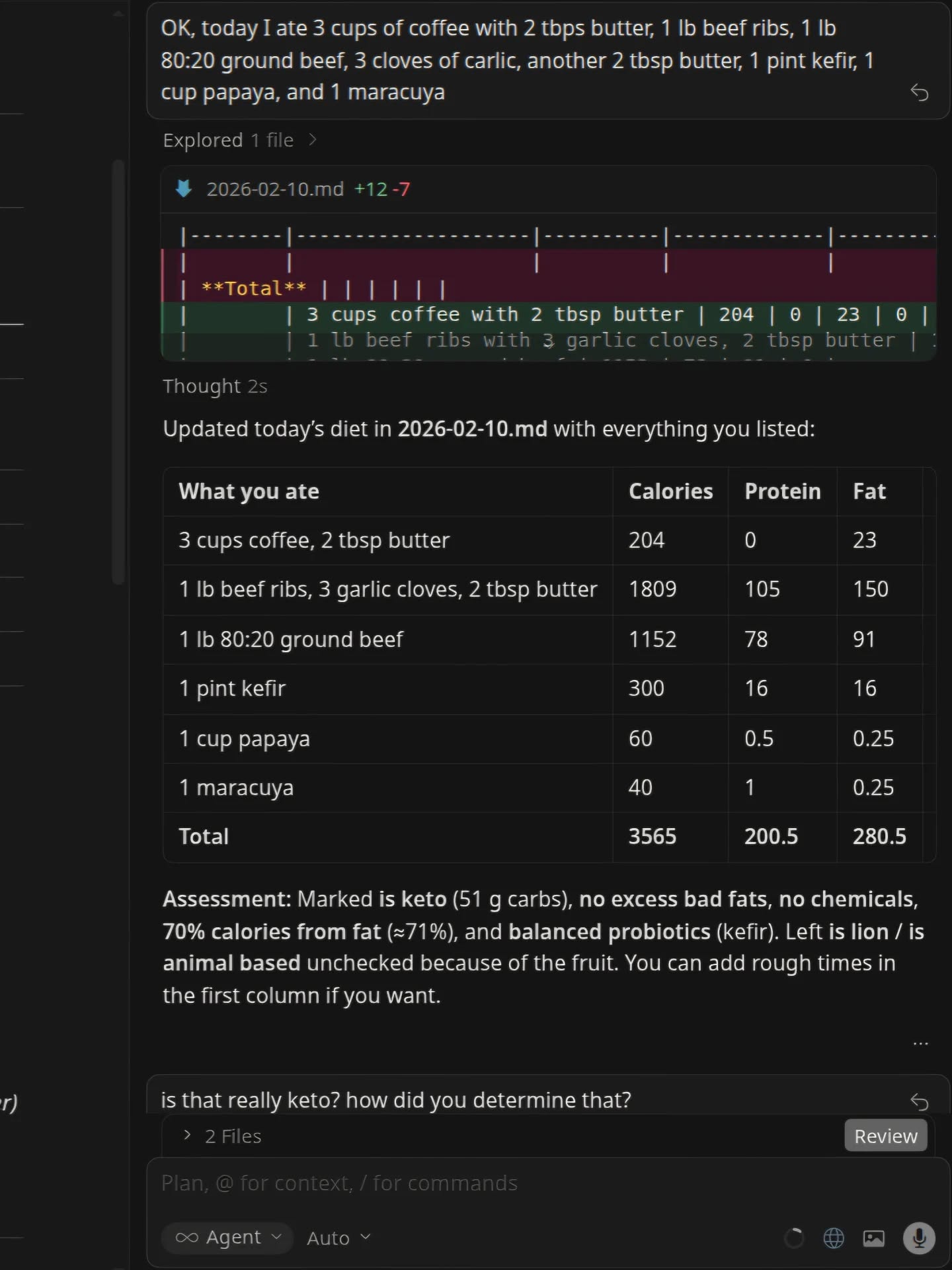Click the revert arrow on the first message
Screen dimensions: 952x1270
pyautogui.click(x=919, y=92)
